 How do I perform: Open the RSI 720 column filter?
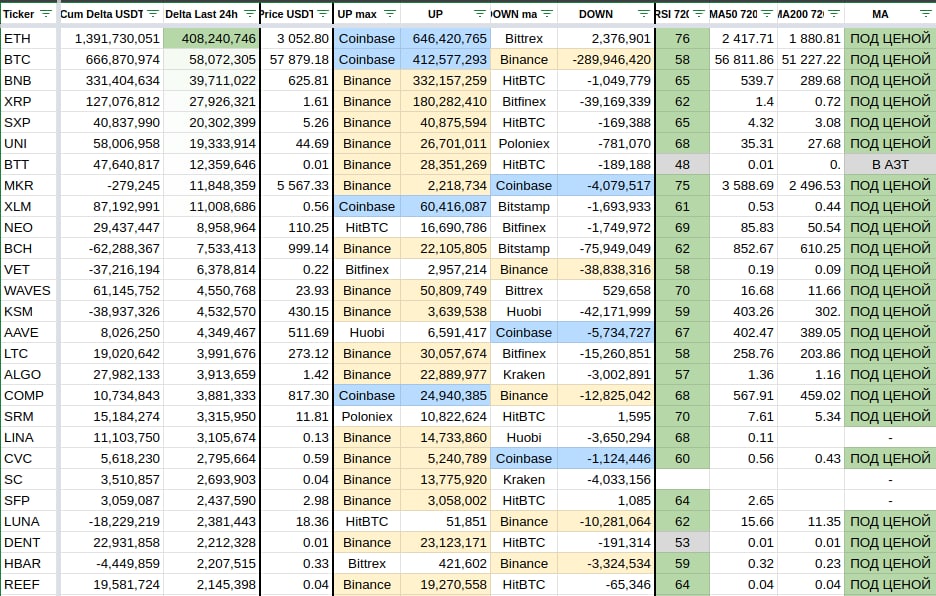pyautogui.click(x=698, y=14)
